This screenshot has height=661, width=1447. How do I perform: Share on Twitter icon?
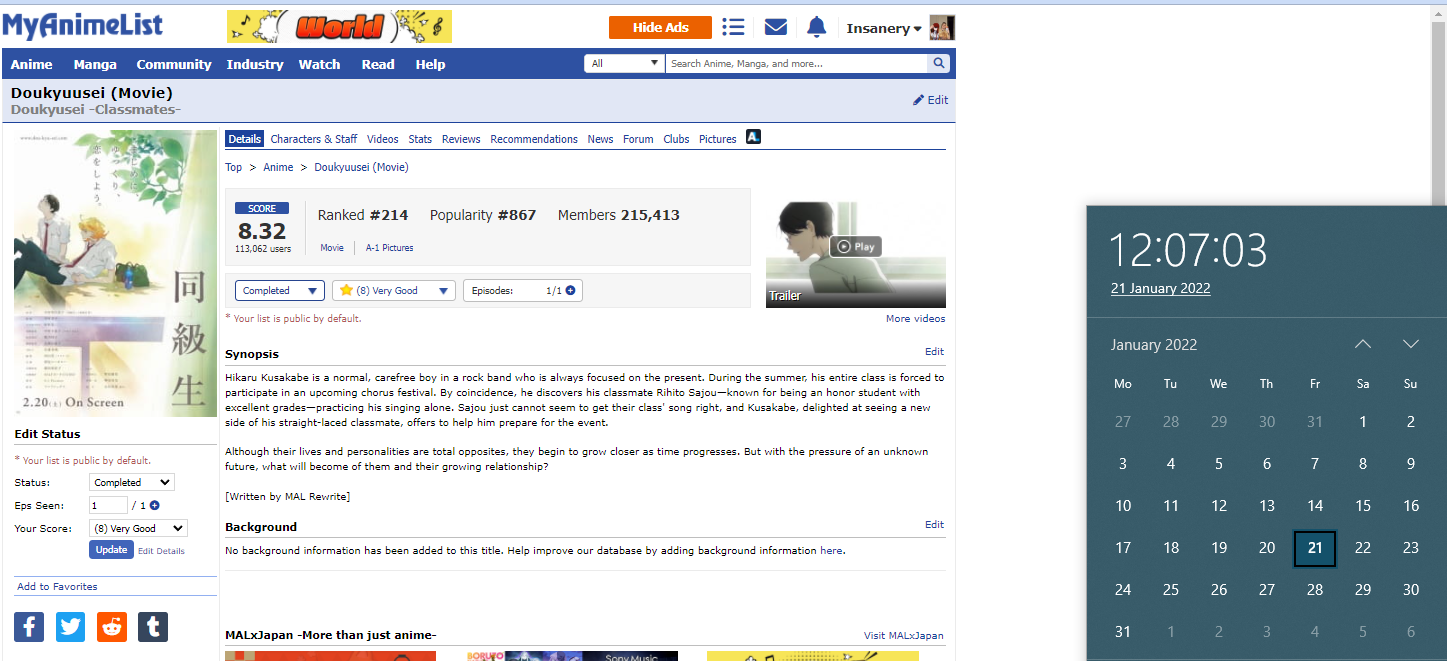pyautogui.click(x=71, y=627)
